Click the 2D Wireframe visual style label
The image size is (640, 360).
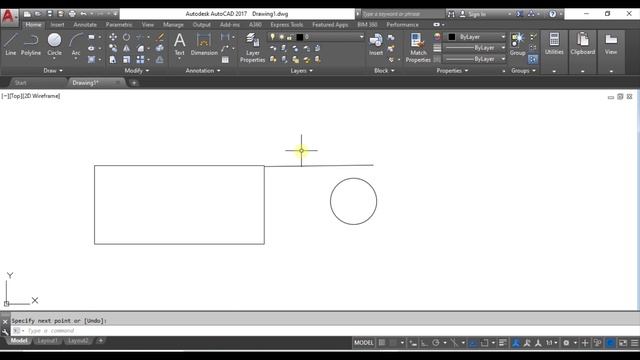[x=42, y=96]
